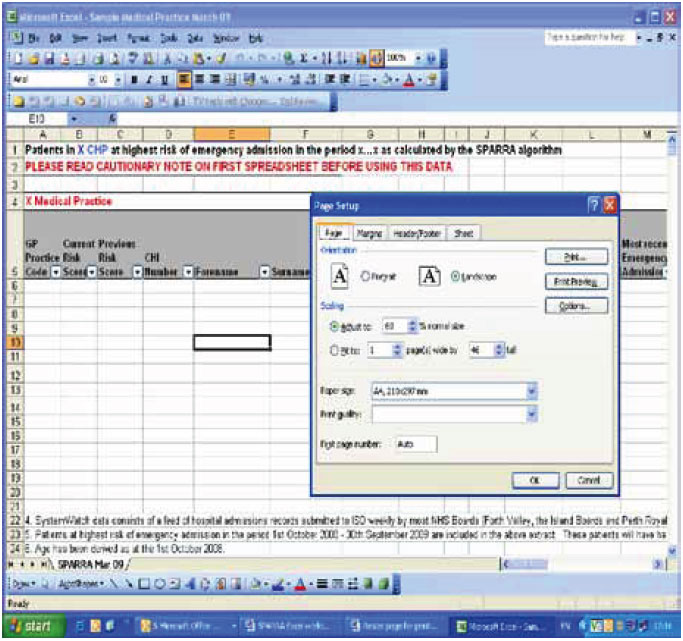Switch to the Sheet tab

pyautogui.click(x=463, y=234)
